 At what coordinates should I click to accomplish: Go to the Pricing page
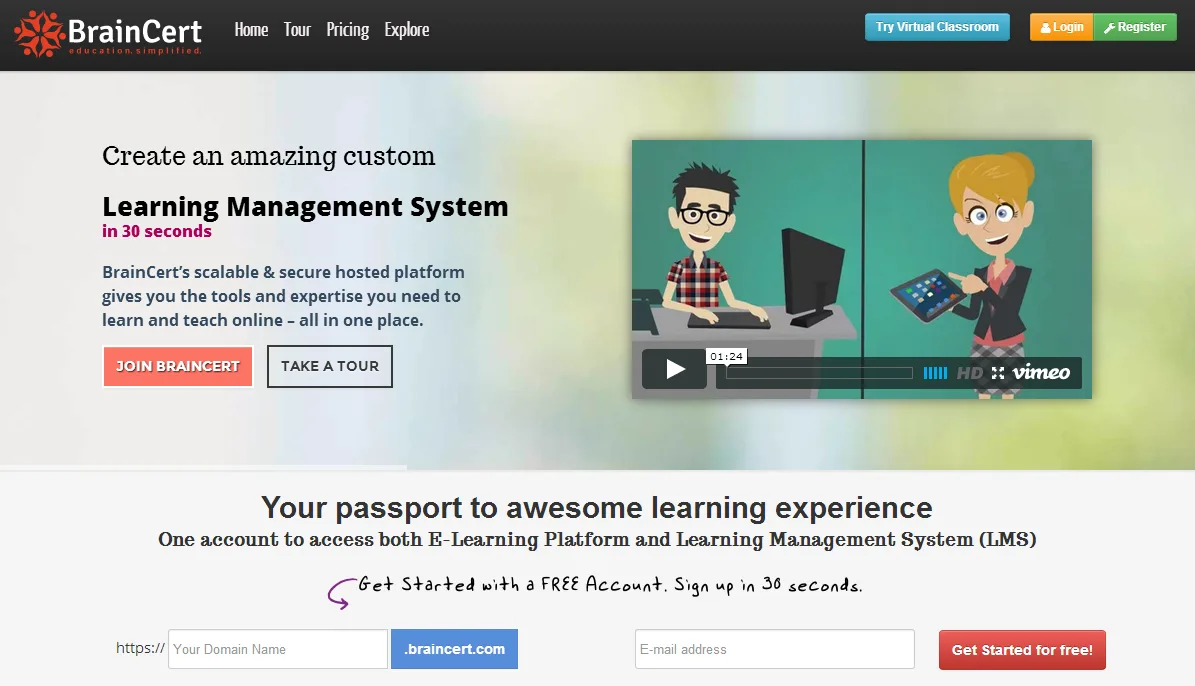click(348, 30)
